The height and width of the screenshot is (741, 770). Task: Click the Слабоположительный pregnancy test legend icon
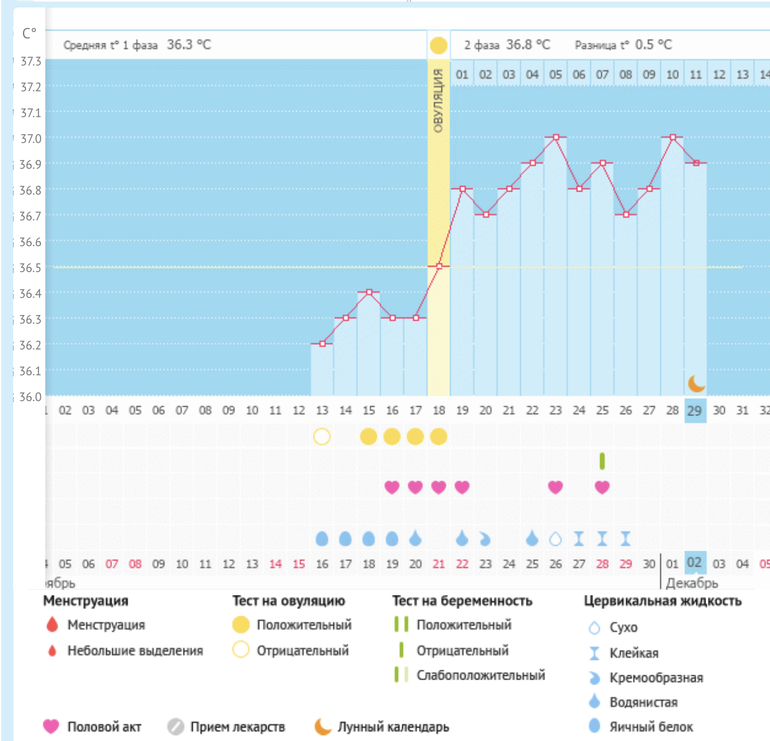(401, 675)
